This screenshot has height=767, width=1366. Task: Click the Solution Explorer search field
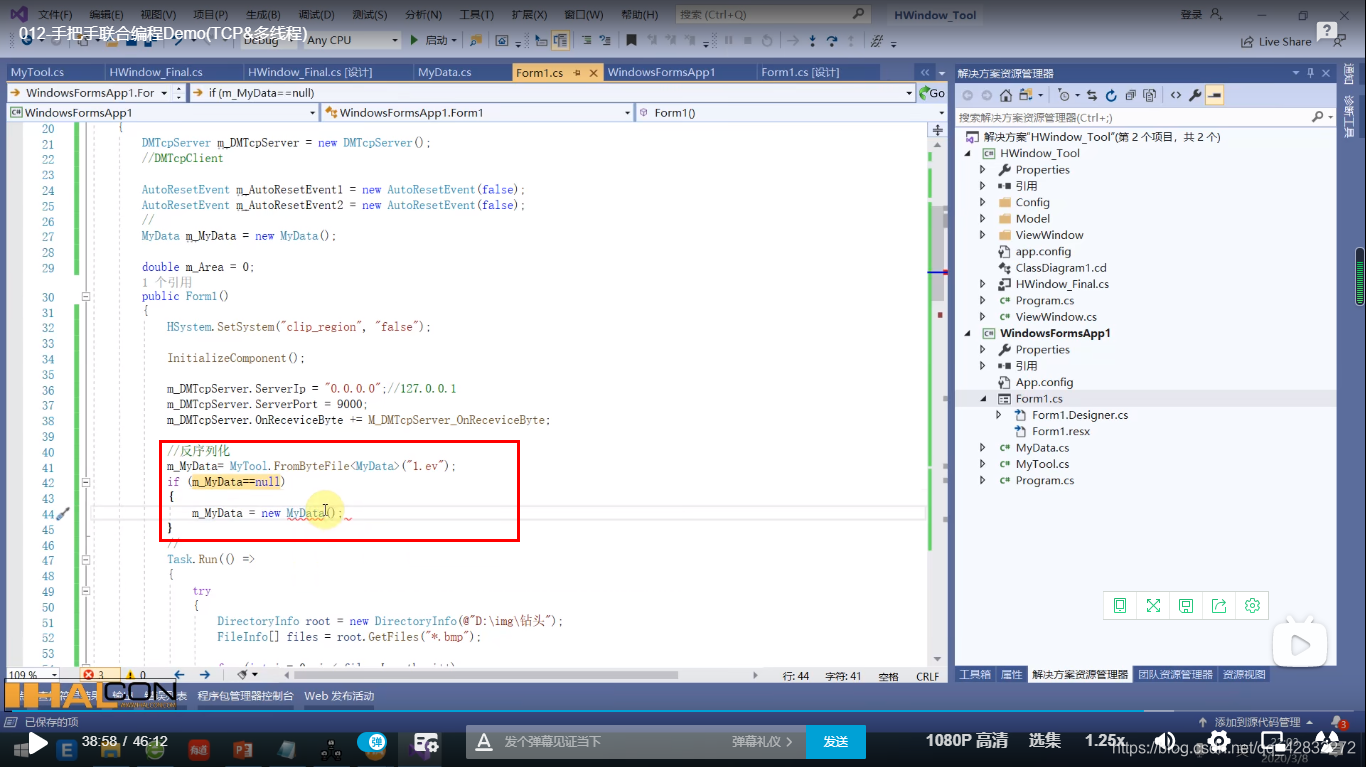1145,117
